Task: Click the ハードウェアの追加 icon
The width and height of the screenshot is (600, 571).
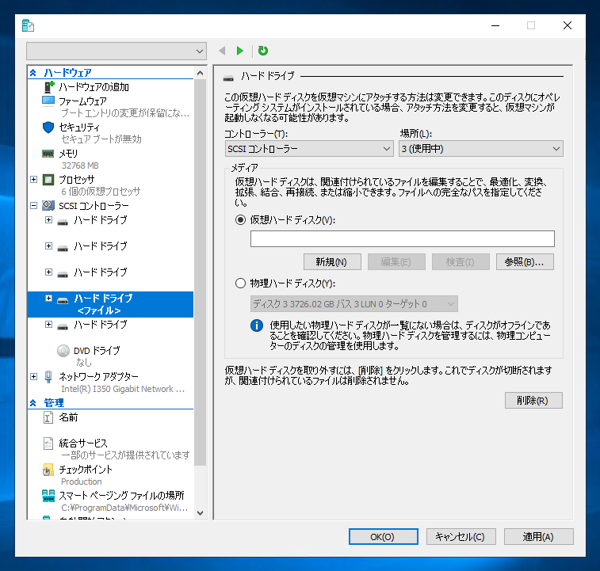Action: coord(49,87)
